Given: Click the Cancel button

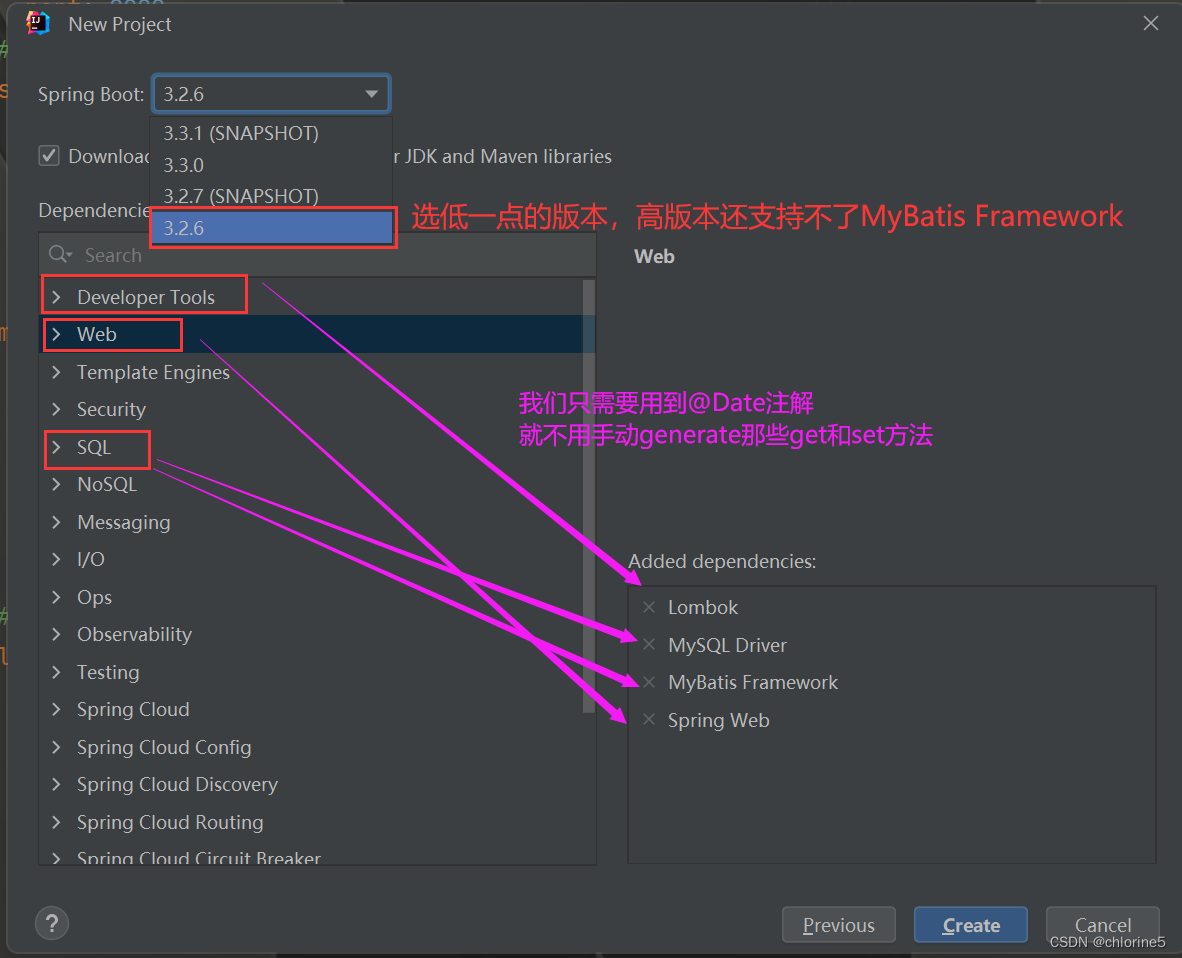Looking at the screenshot, I should point(1102,925).
